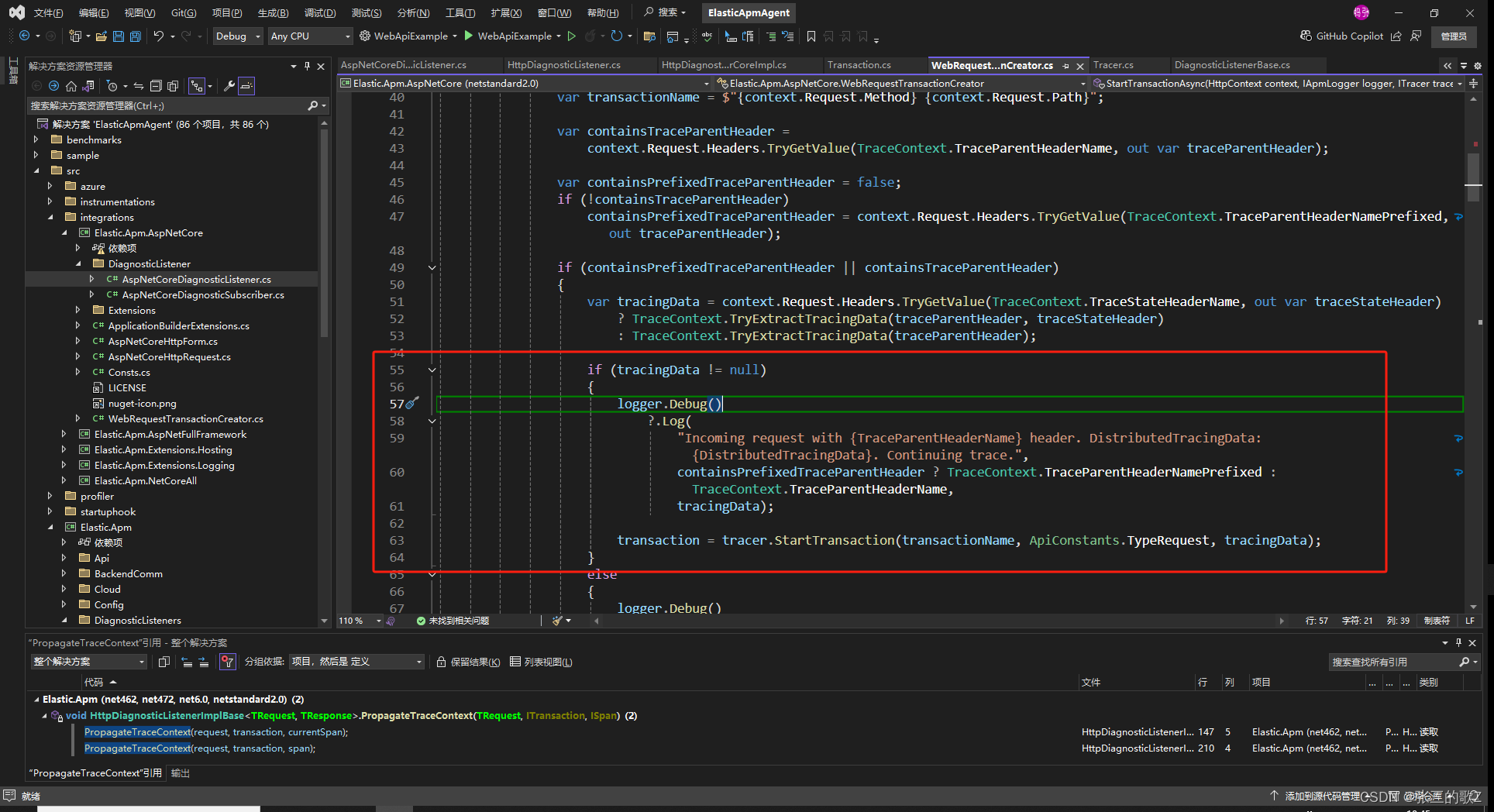1494x812 pixels.
Task: Click the bookmark icon in the toolbar
Action: pos(811,36)
